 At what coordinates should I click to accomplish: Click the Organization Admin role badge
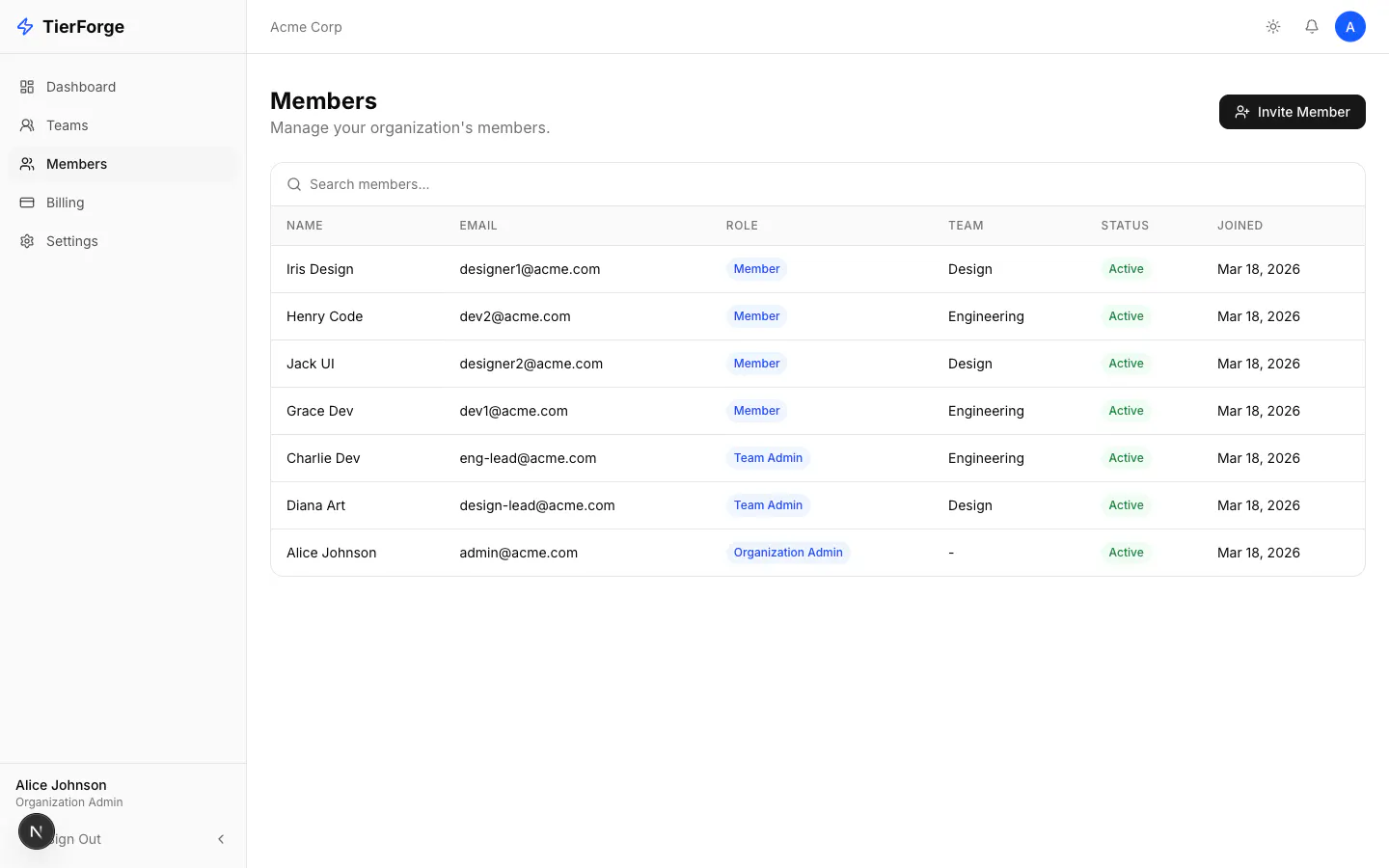pyautogui.click(x=788, y=553)
